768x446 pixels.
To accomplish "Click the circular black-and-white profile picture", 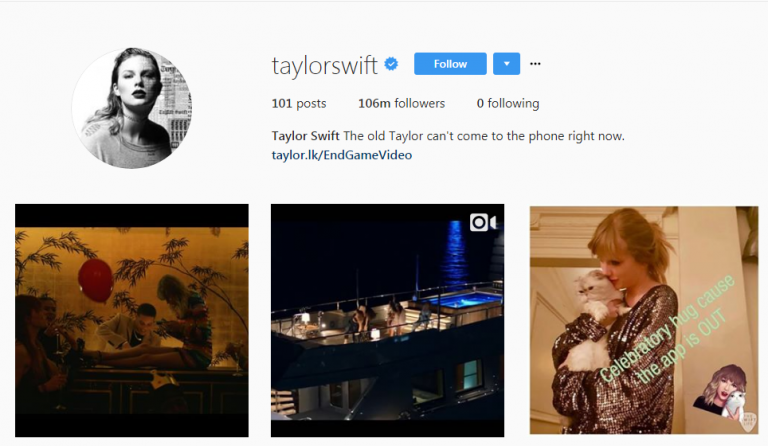I will click(132, 108).
